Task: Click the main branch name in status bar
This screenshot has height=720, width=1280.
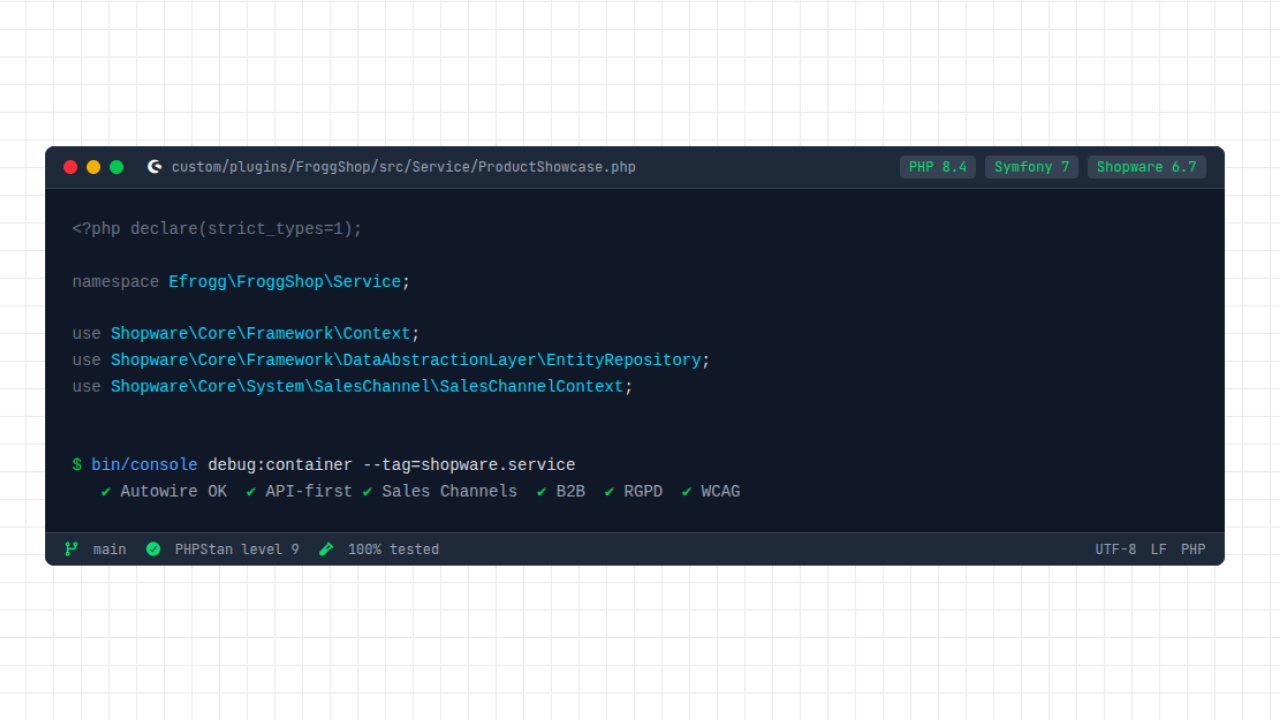Action: 109,548
